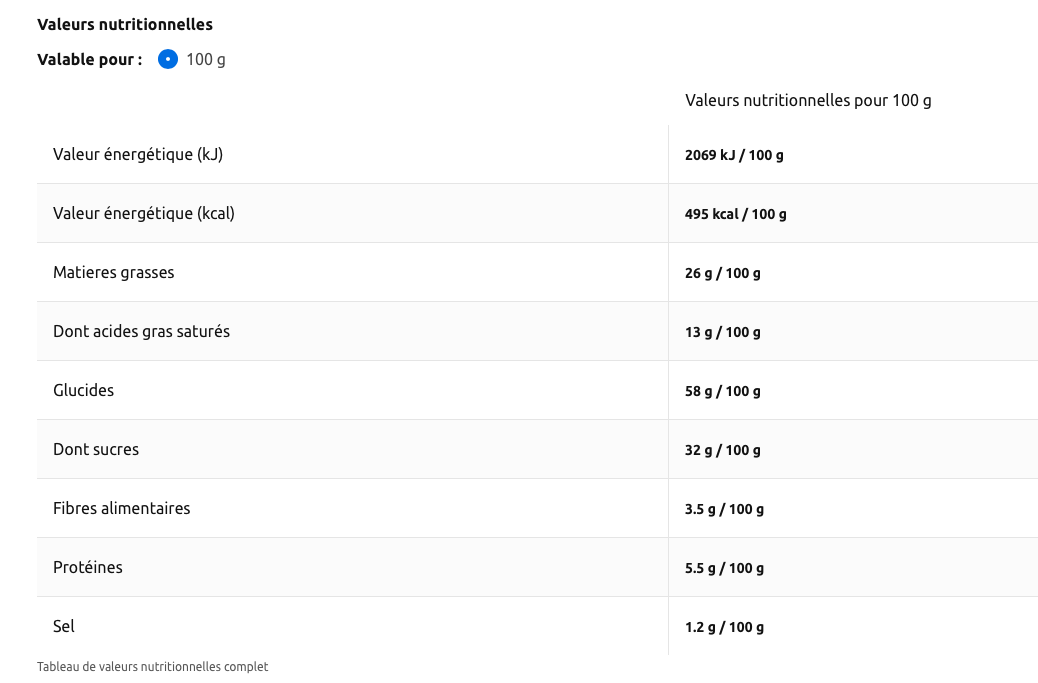The height and width of the screenshot is (683, 1038).
Task: Click the 32 g / 100 g value
Action: click(723, 450)
